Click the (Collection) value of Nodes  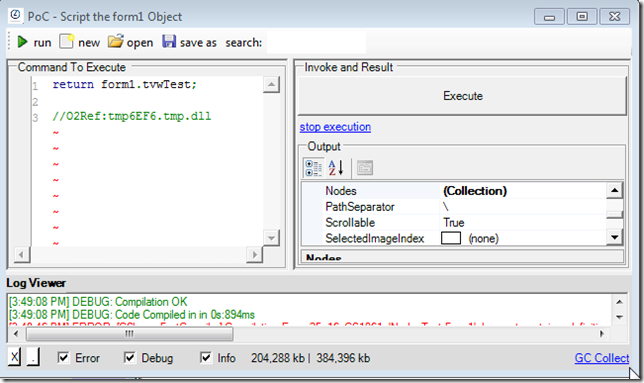point(475,191)
